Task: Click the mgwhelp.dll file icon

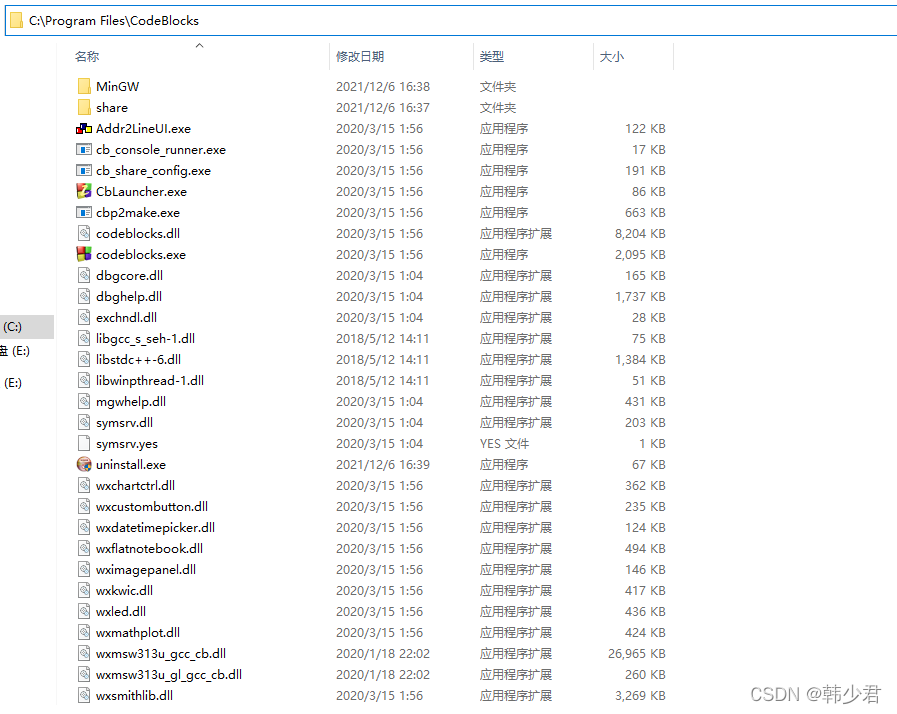Action: point(84,402)
